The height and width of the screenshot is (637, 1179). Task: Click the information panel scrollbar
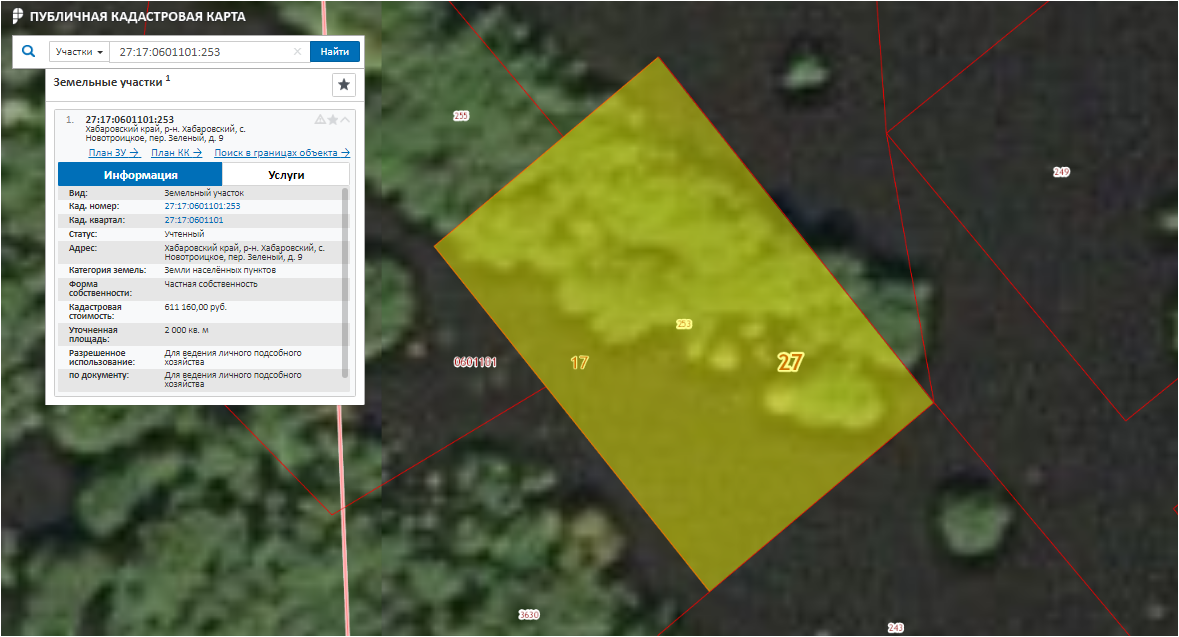click(346, 280)
